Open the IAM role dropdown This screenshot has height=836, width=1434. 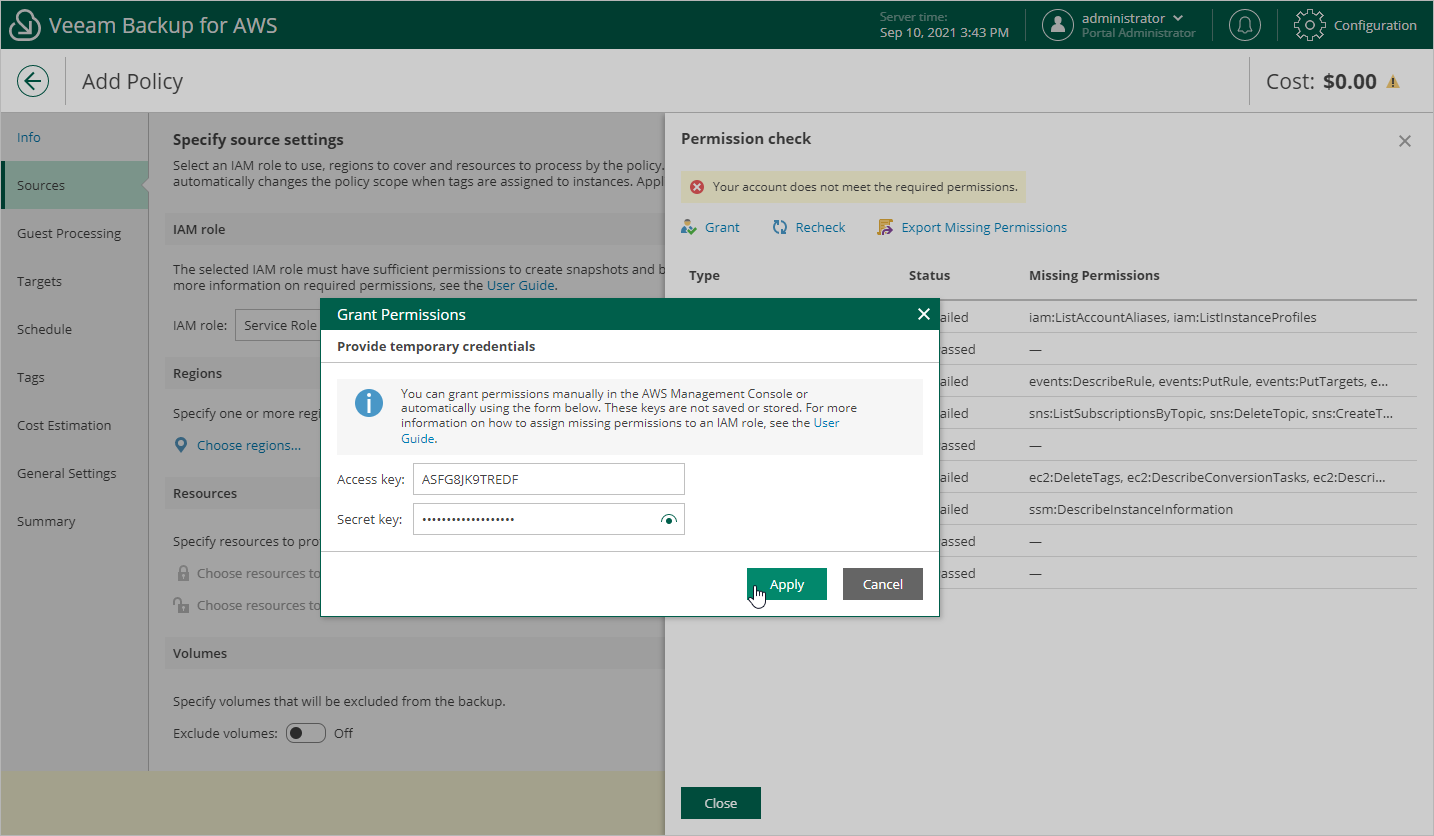[x=277, y=325]
